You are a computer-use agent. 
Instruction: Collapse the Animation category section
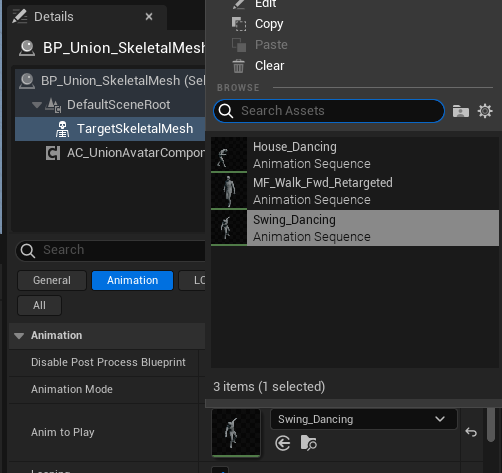click(19, 336)
